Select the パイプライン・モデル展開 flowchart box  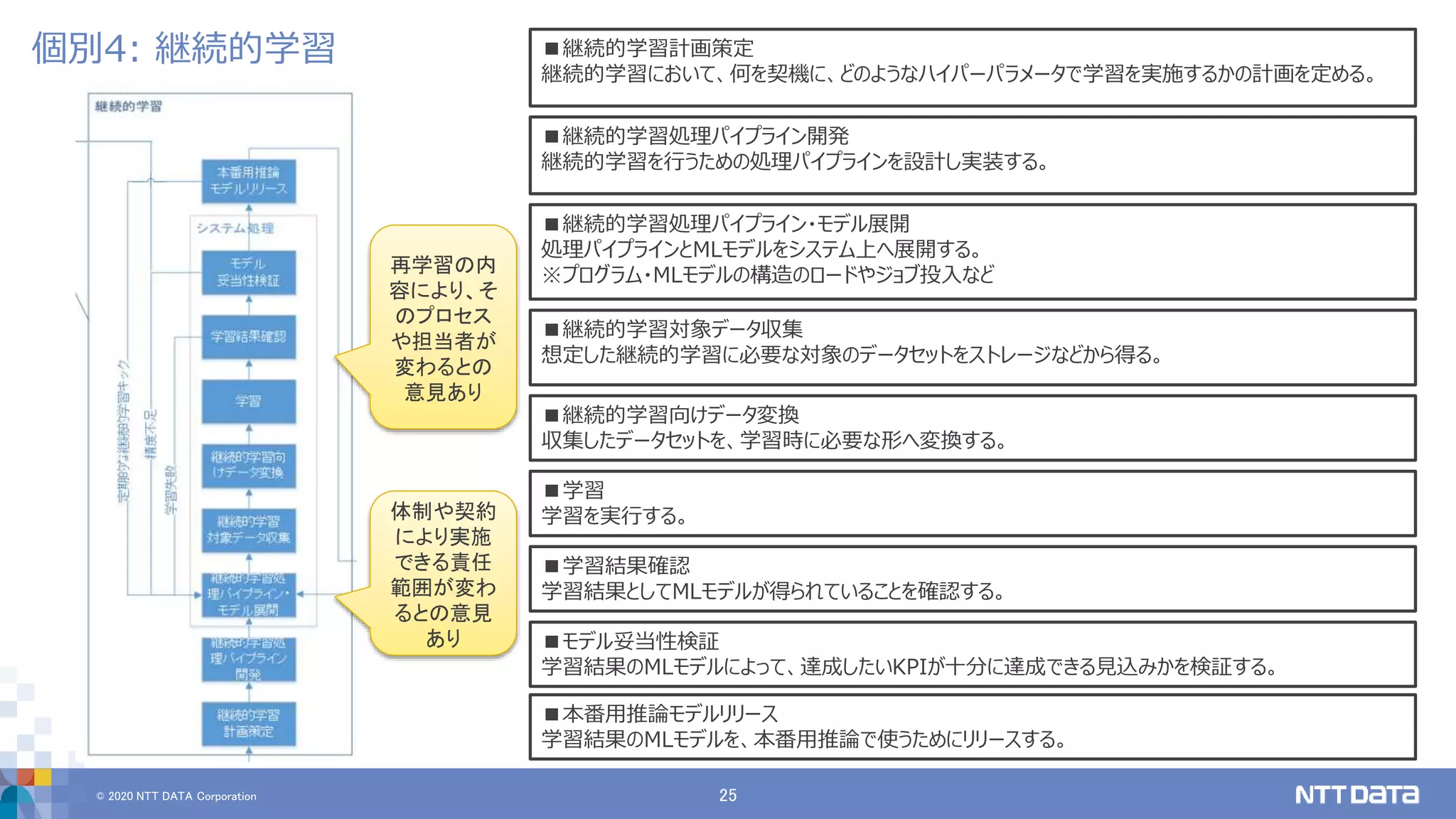tap(248, 595)
